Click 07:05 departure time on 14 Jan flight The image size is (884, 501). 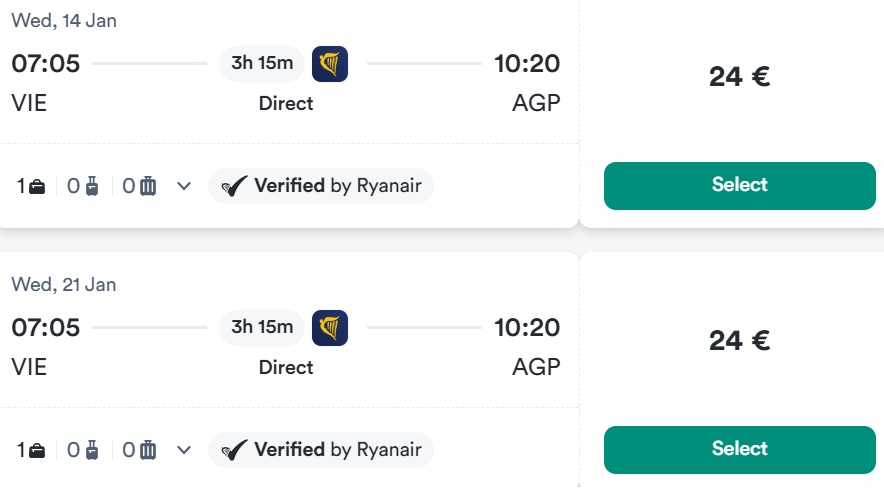pyautogui.click(x=46, y=64)
